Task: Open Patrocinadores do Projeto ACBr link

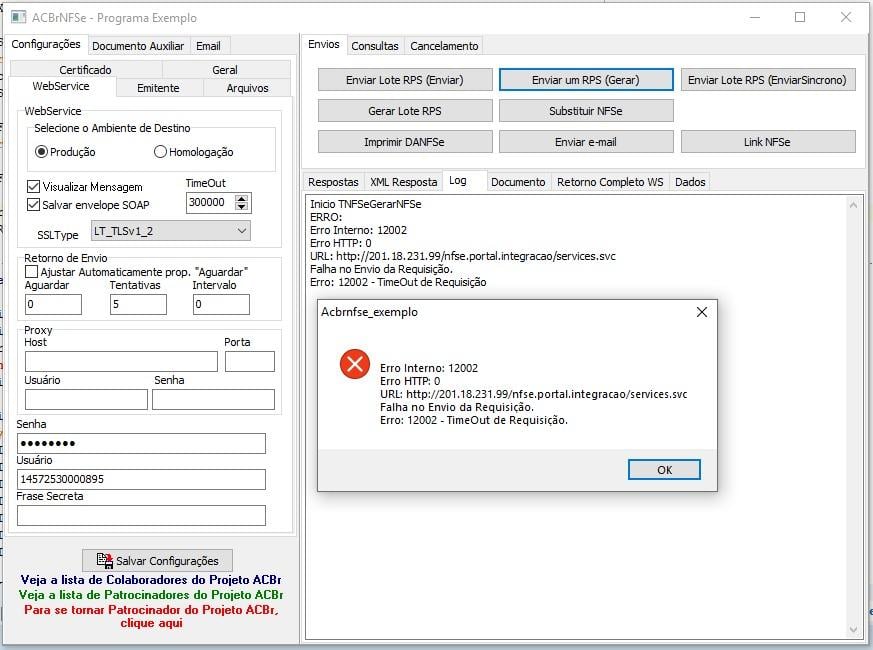Action: click(151, 595)
